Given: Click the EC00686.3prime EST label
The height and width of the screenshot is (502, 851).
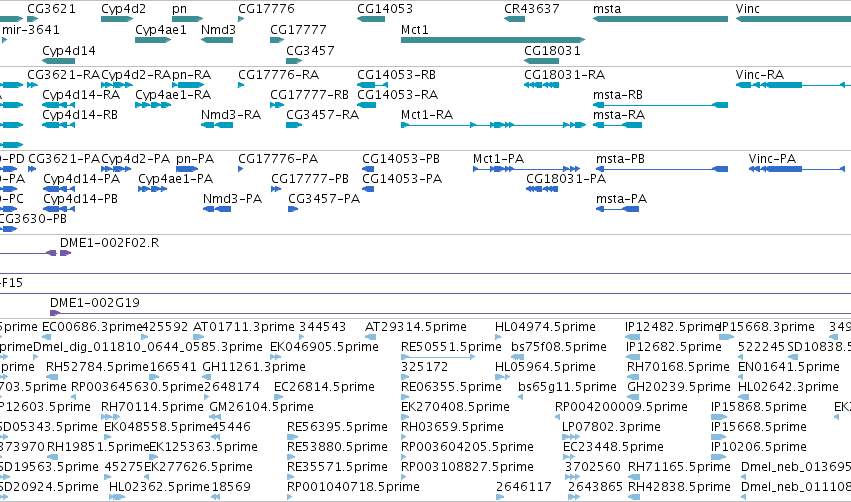Looking at the screenshot, I should 92,327.
